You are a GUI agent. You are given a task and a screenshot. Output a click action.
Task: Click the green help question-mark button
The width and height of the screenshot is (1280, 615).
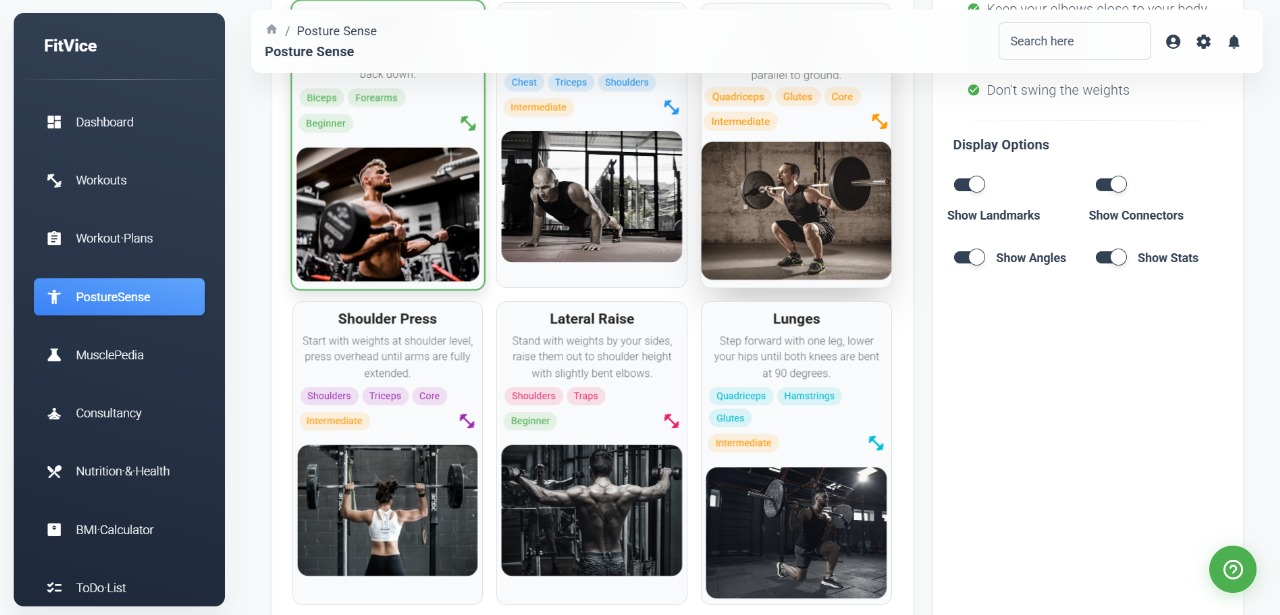coord(1232,569)
